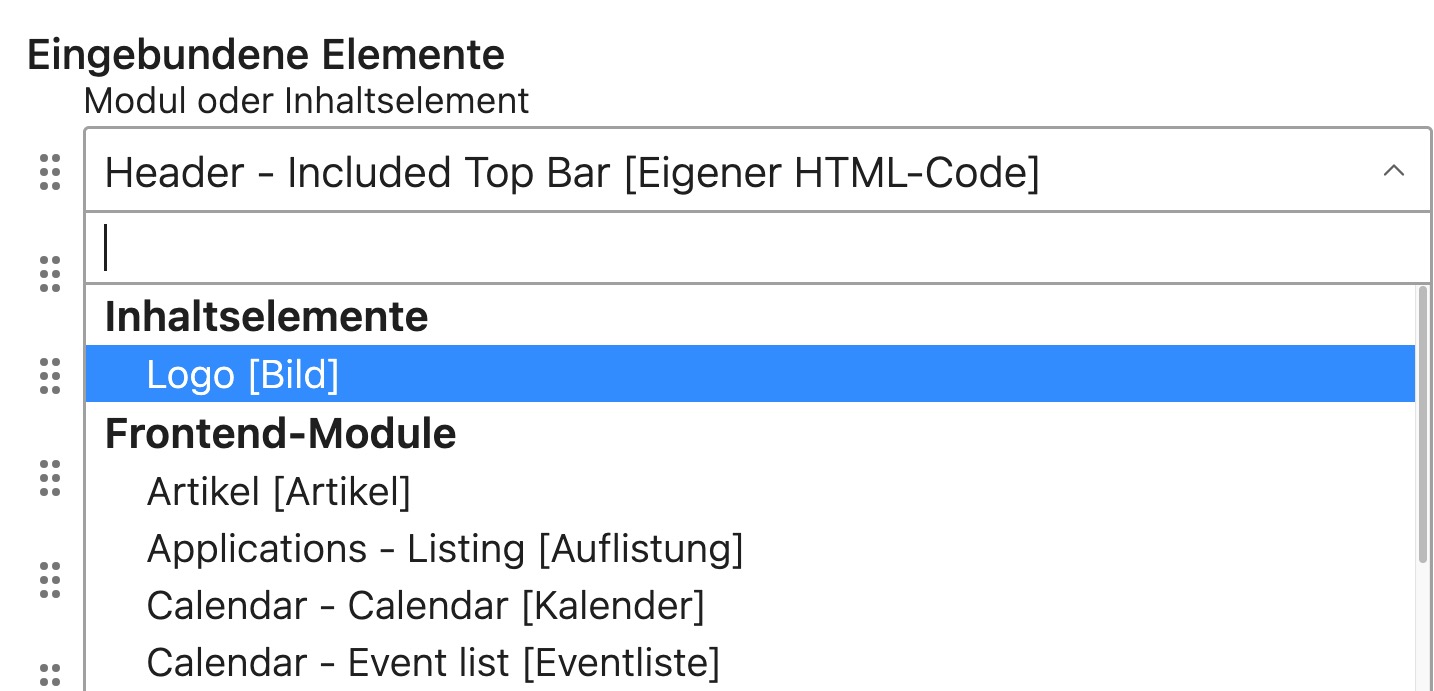Click the Modul oder Inhaltselement label
Image resolution: width=1434 pixels, height=691 pixels.
pos(307,100)
